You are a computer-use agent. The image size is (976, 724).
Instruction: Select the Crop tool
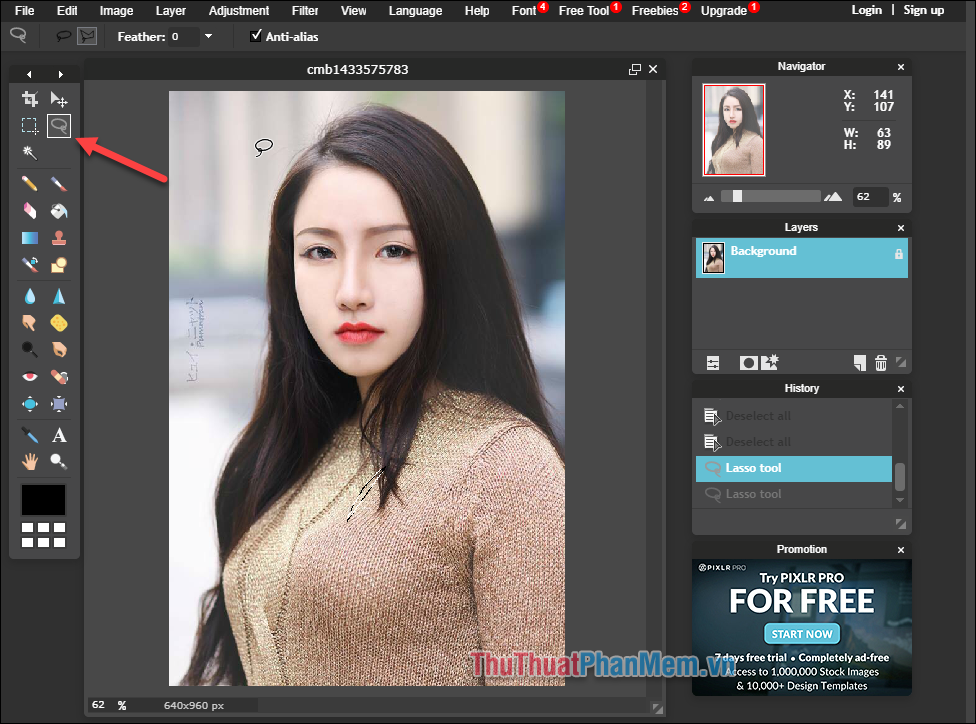pyautogui.click(x=30, y=98)
